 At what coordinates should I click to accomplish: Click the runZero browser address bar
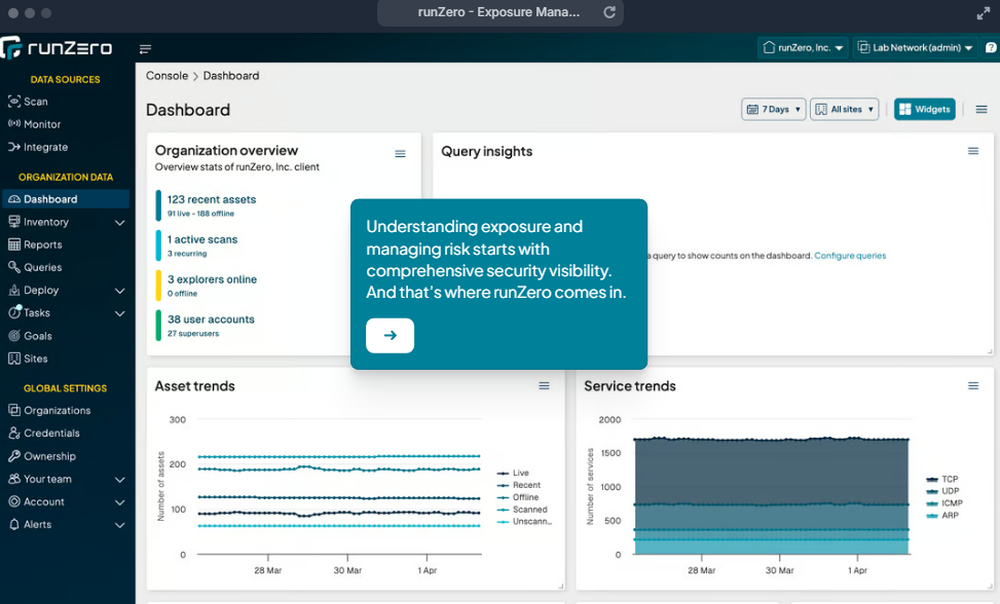pos(499,13)
